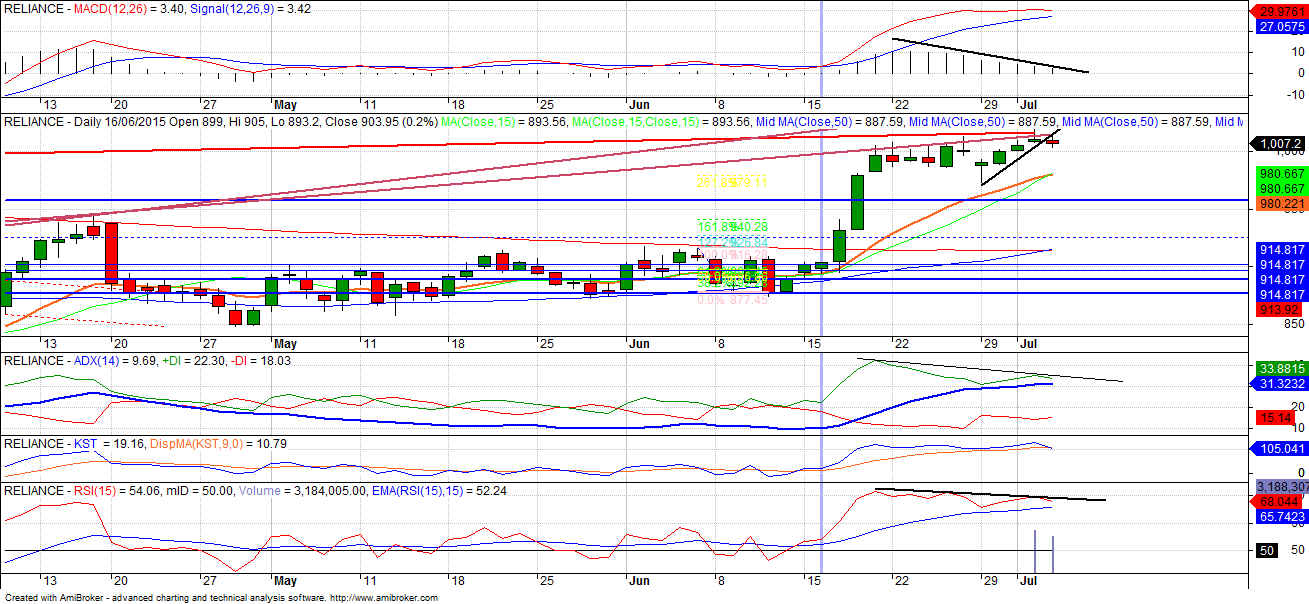Click the black 50 midline level box

click(x=1265, y=551)
